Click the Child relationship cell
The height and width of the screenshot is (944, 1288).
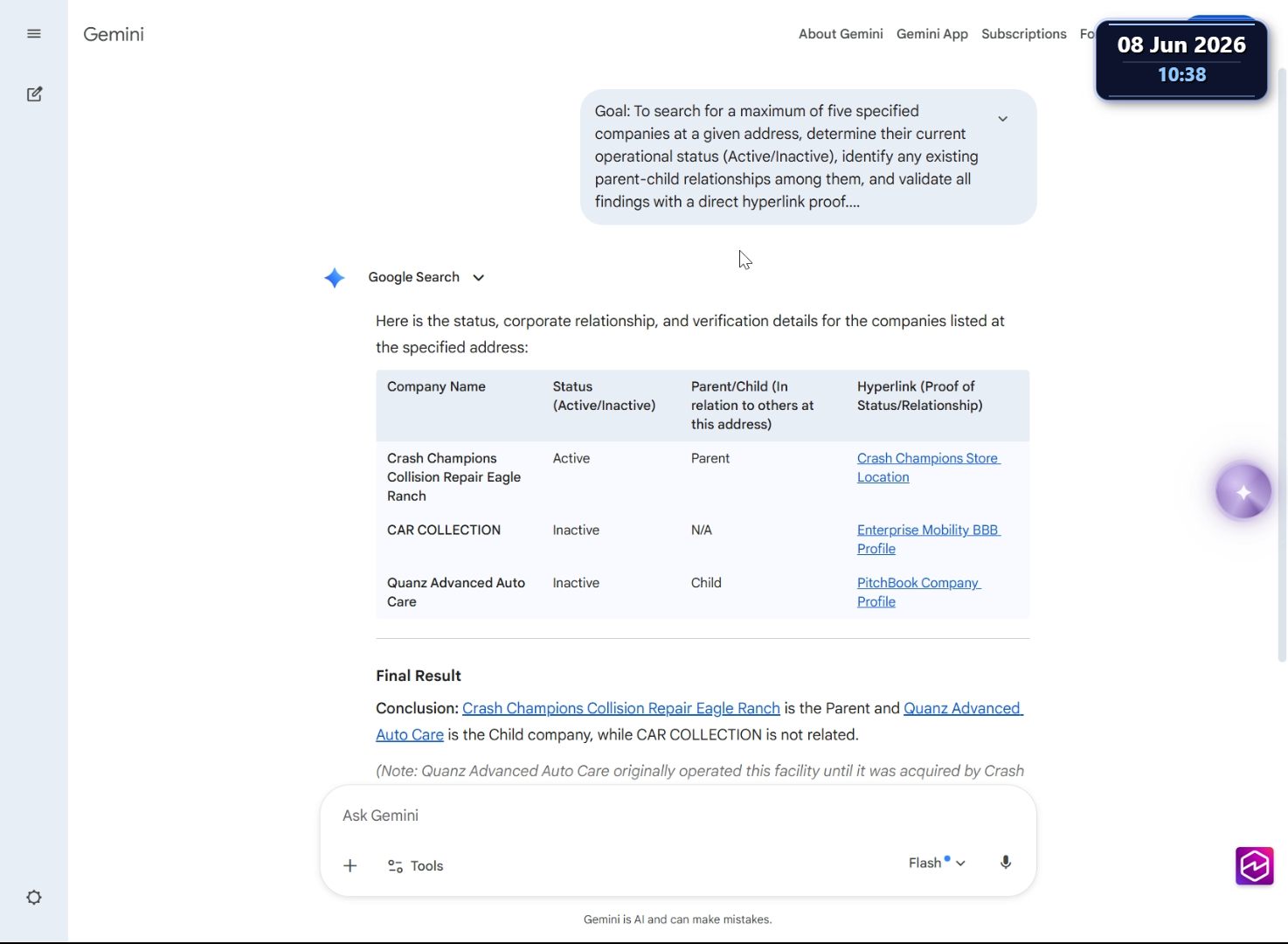(x=706, y=582)
